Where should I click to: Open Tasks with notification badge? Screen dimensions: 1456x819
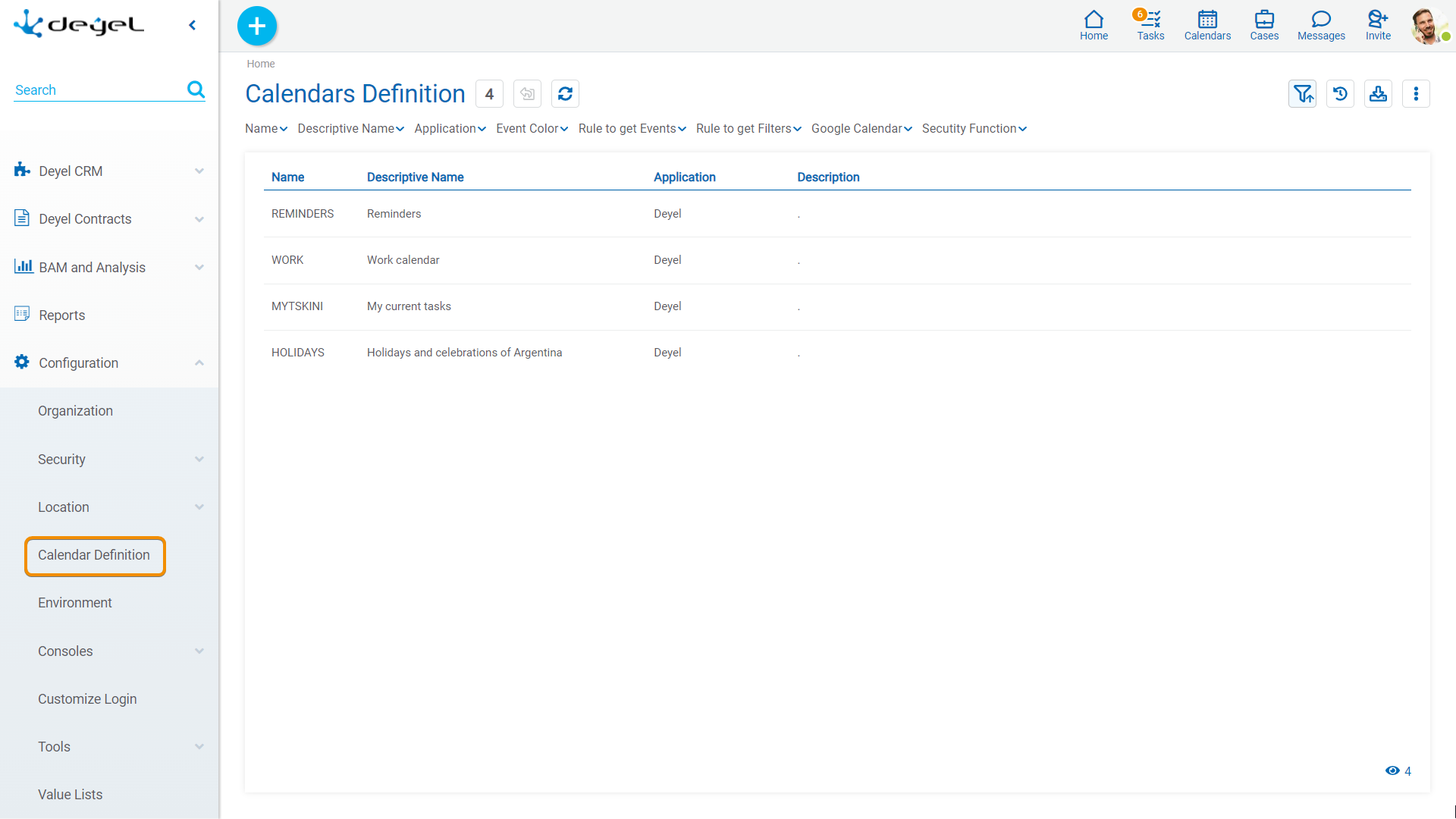[1150, 25]
